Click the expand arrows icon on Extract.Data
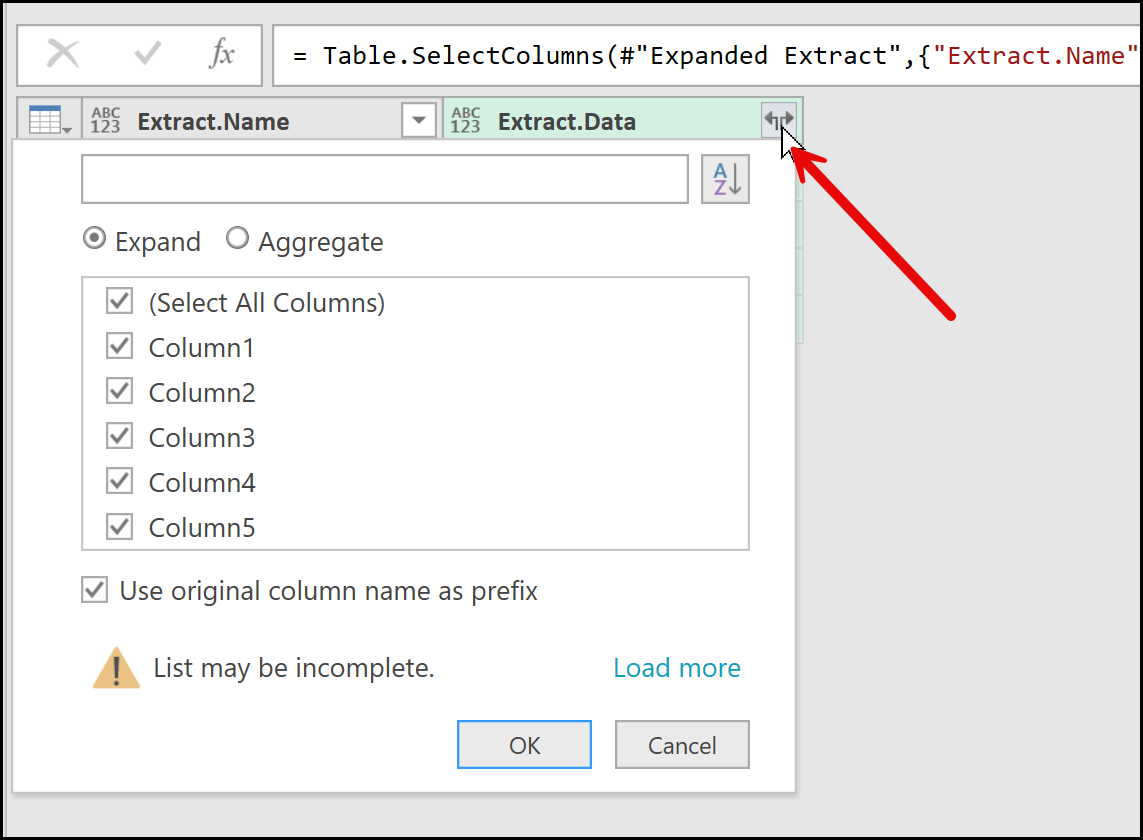Screen dimensions: 1143x840 pyautogui.click(x=779, y=120)
